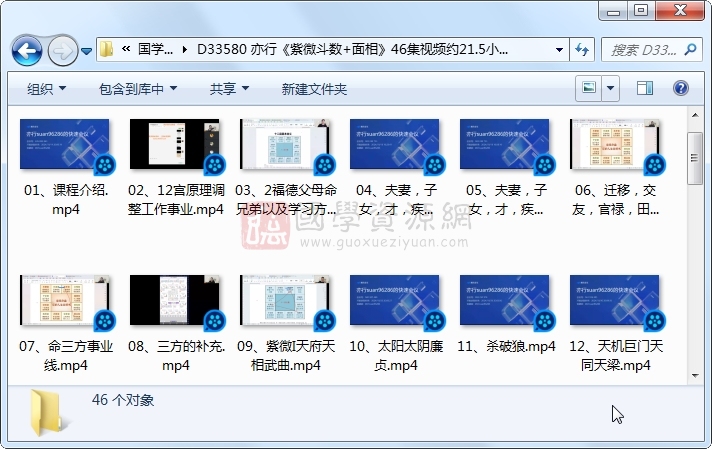Change the view with the view icon
This screenshot has width=712, height=449.
click(x=589, y=87)
